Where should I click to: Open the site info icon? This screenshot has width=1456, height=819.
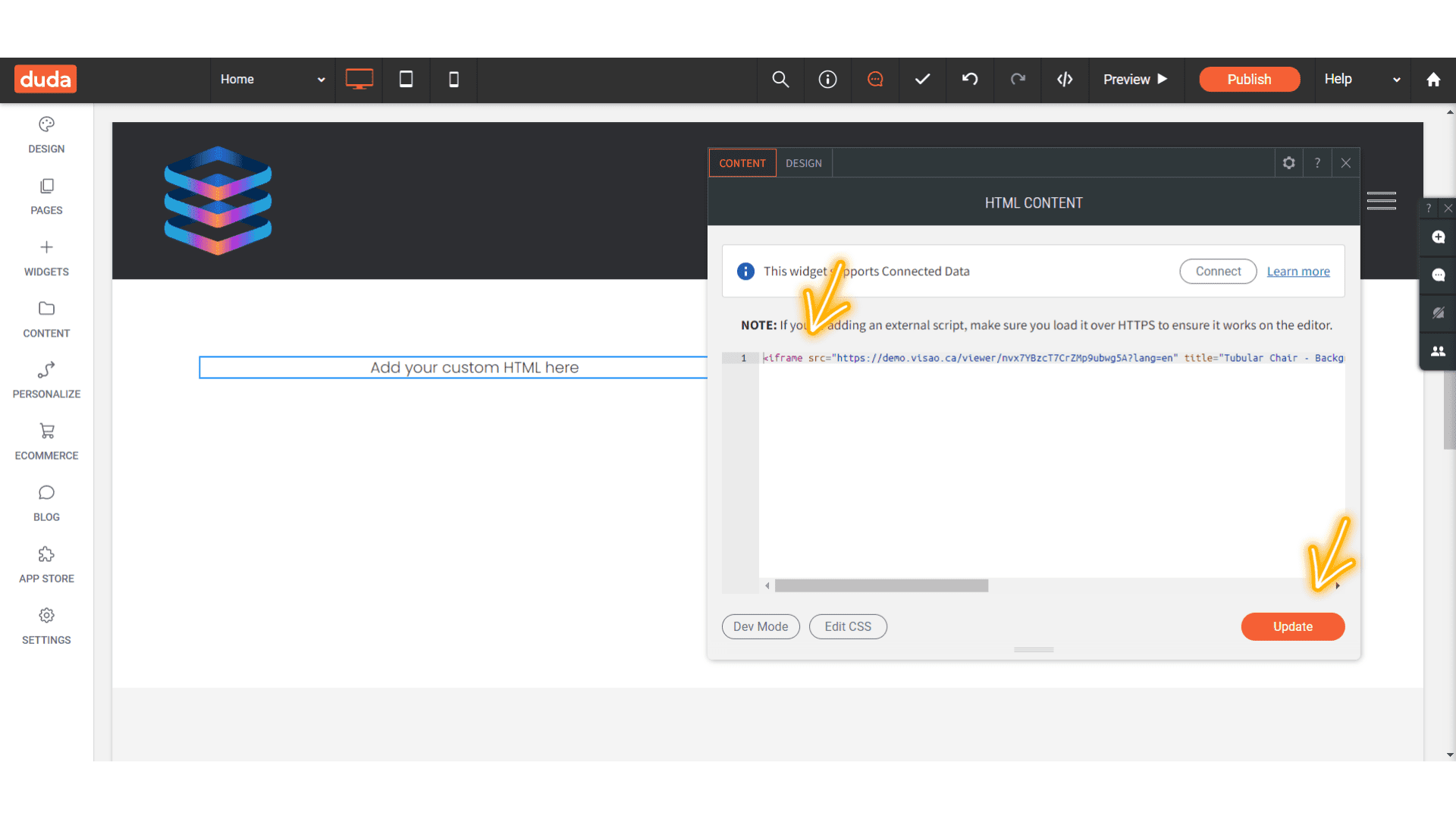pyautogui.click(x=827, y=79)
